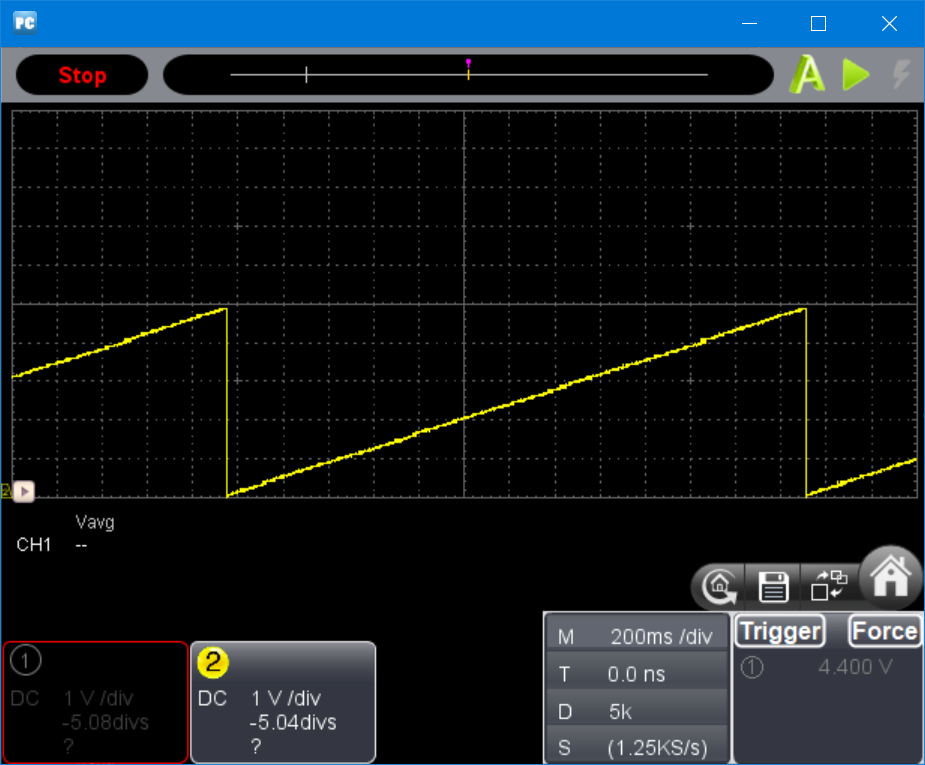Image resolution: width=925 pixels, height=765 pixels.
Task: Click the PC application logo in title bar
Action: point(25,22)
